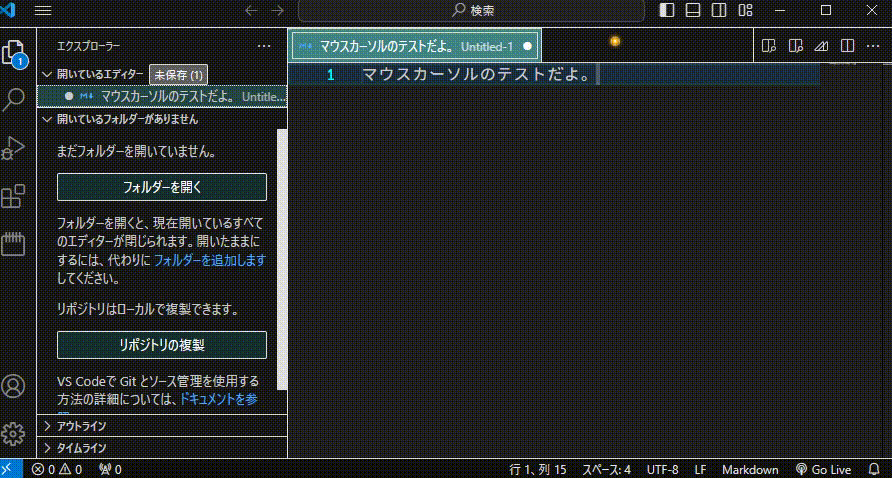
Task: Change language mode Markdown in status bar
Action: coord(750,469)
